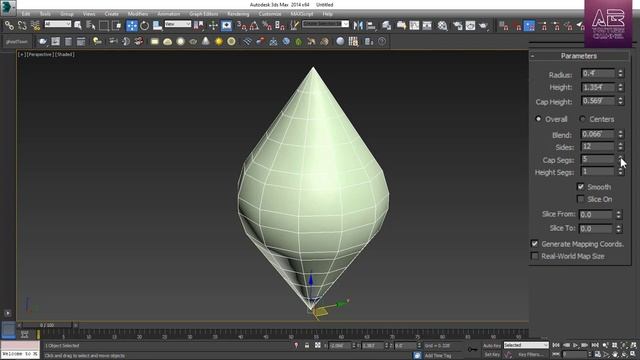This screenshot has height=360, width=640.
Task: Open the Graph Editors menu
Action: tap(204, 14)
